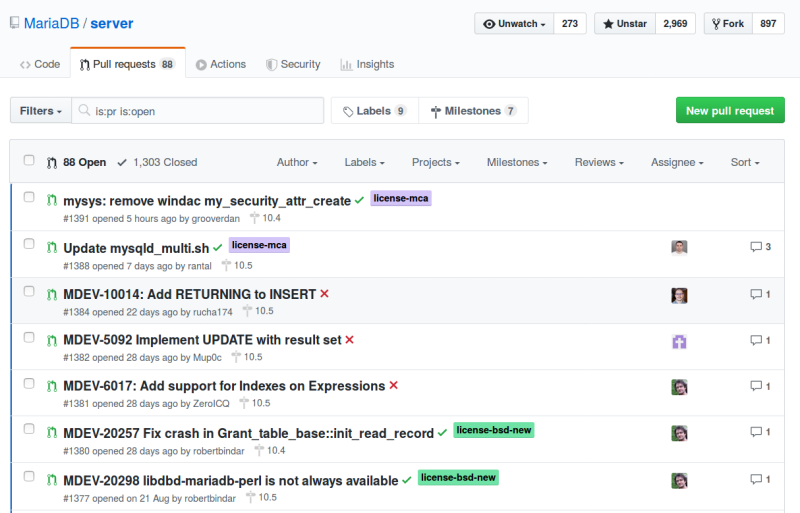This screenshot has height=513, width=800.
Task: Click the license-mca label on mysys PR
Action: click(401, 198)
